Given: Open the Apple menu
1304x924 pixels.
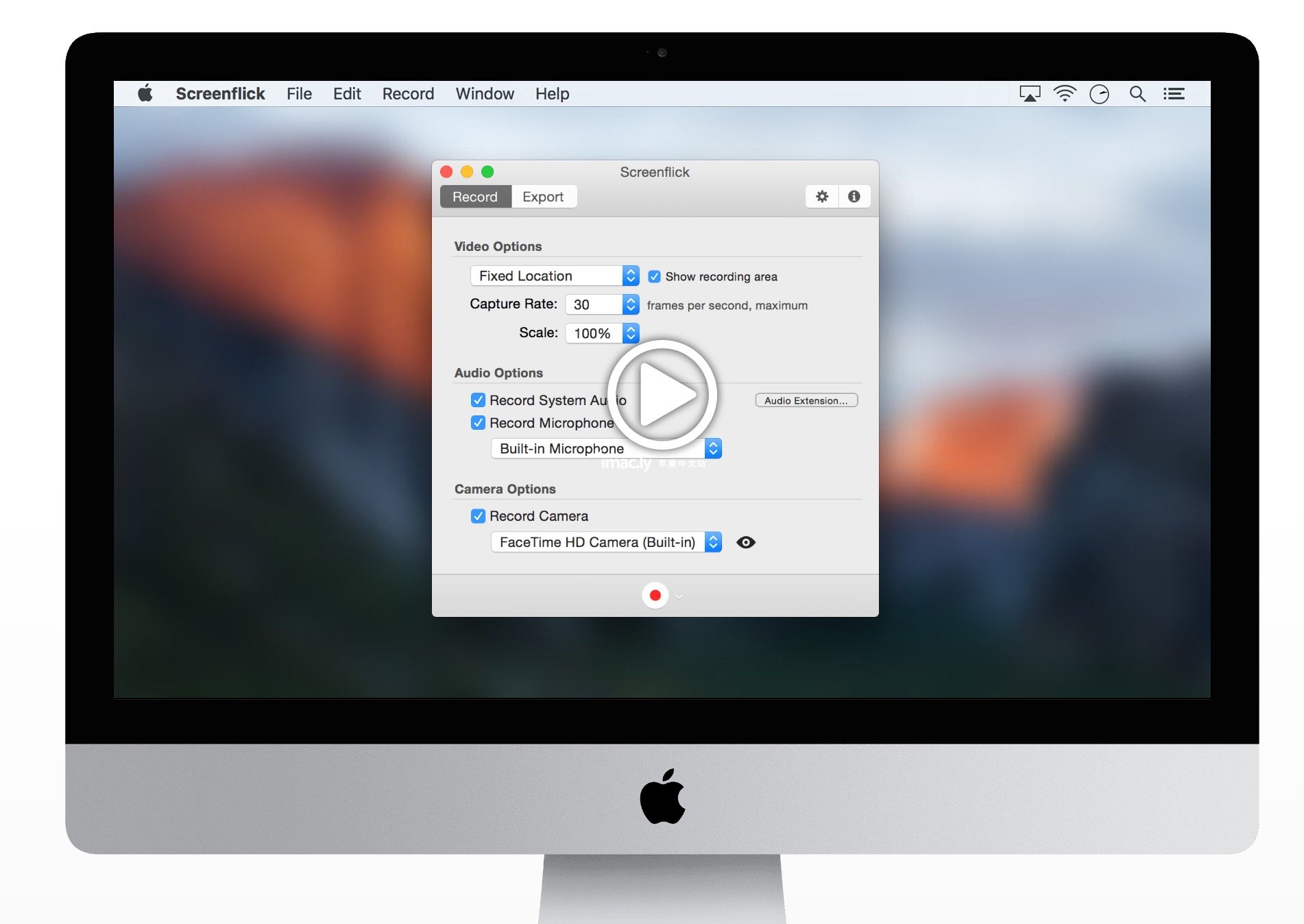Looking at the screenshot, I should (145, 93).
